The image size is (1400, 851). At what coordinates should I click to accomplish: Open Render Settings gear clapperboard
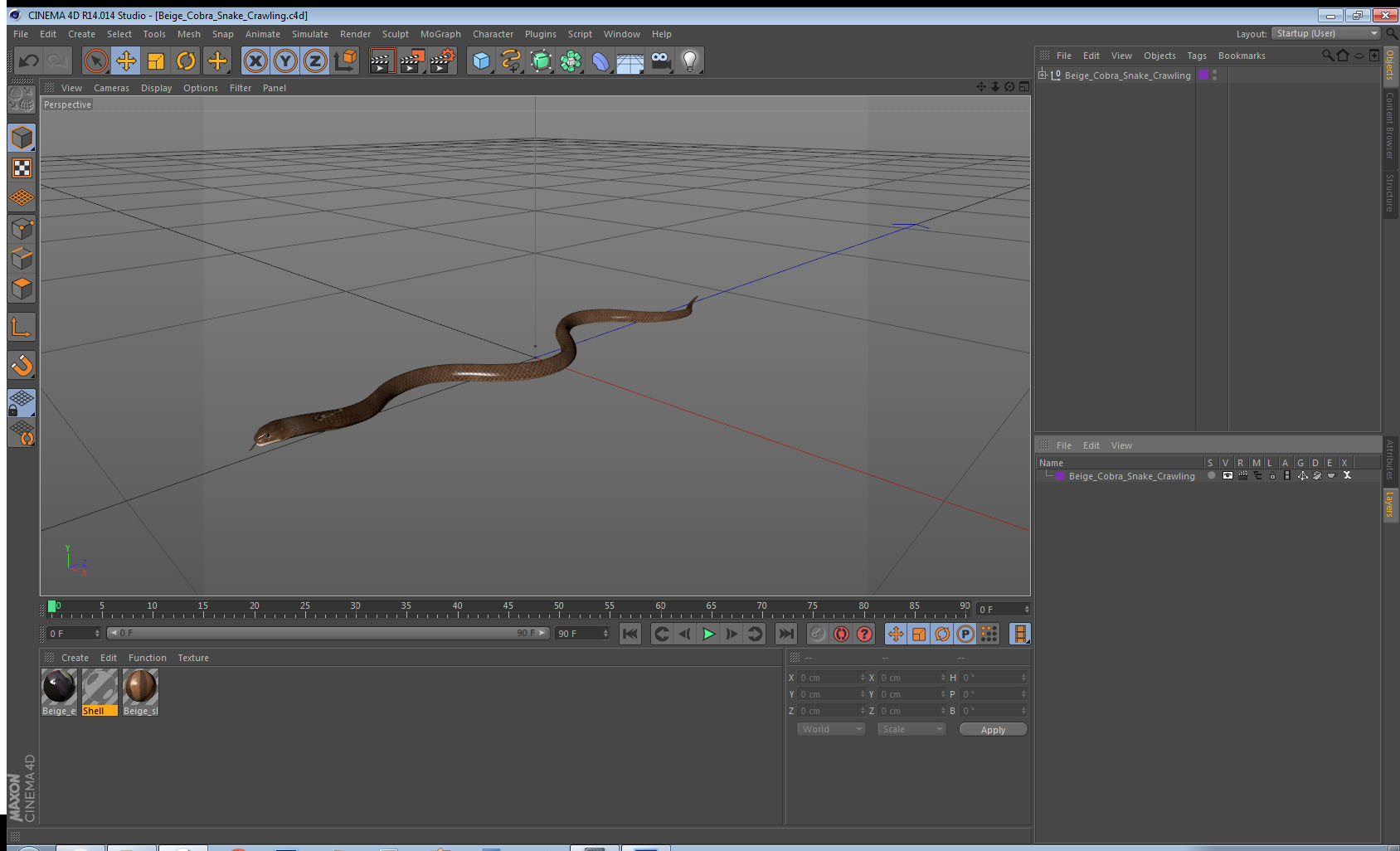443,61
